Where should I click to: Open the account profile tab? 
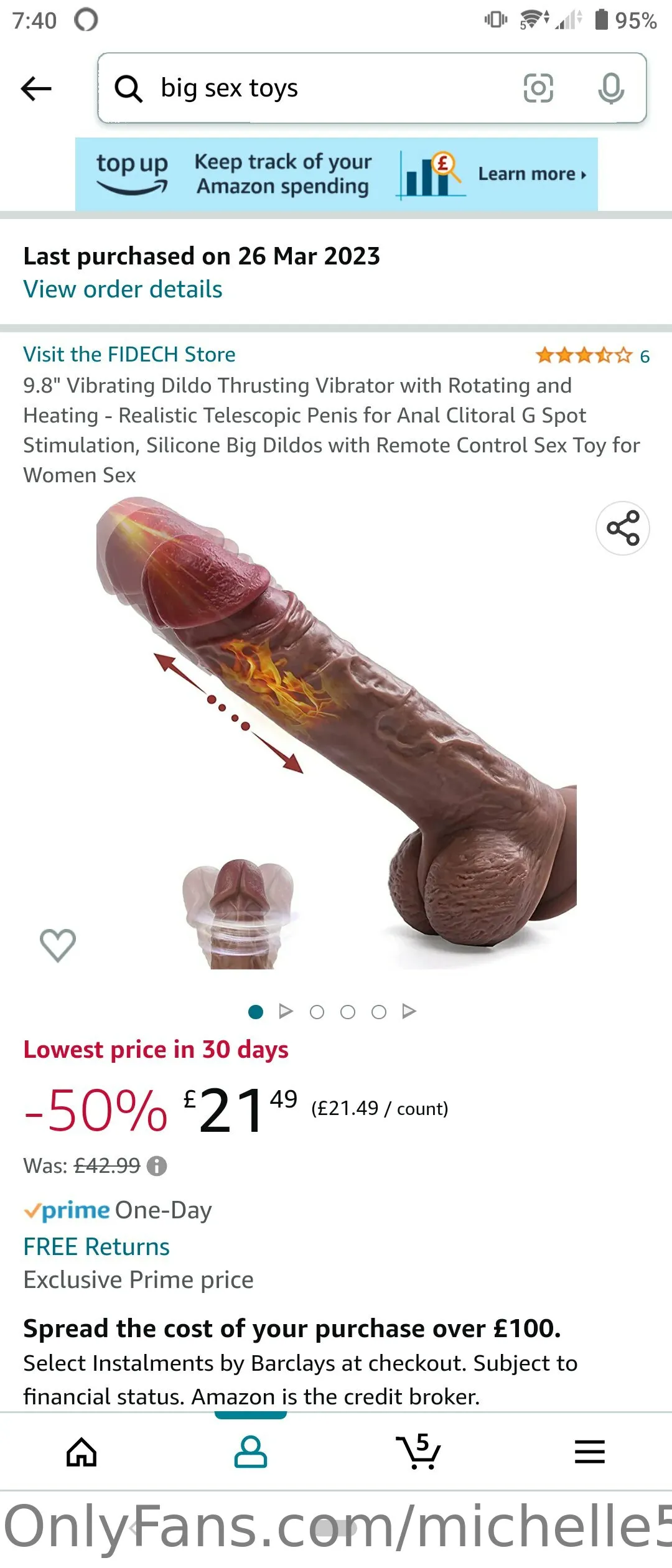point(251,1452)
